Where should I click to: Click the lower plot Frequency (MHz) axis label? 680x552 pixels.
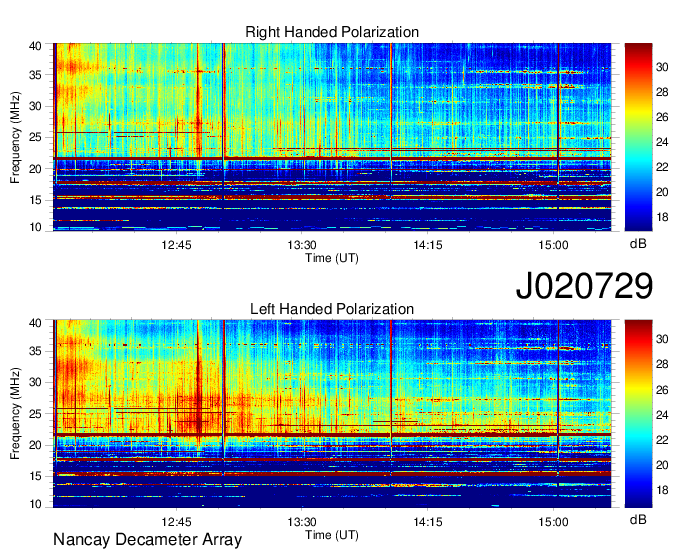click(x=15, y=414)
